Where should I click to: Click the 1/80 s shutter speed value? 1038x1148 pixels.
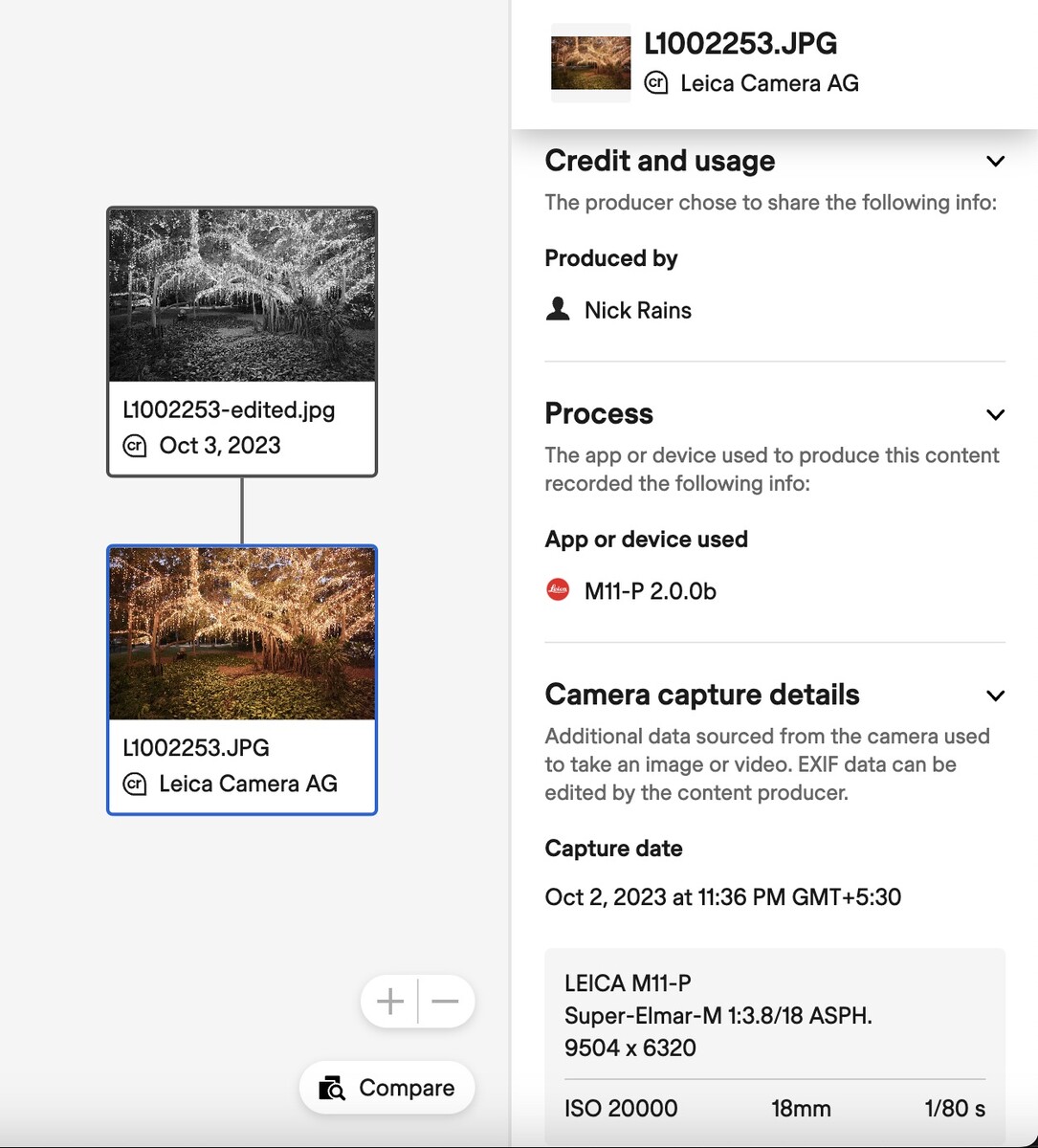coord(955,1109)
